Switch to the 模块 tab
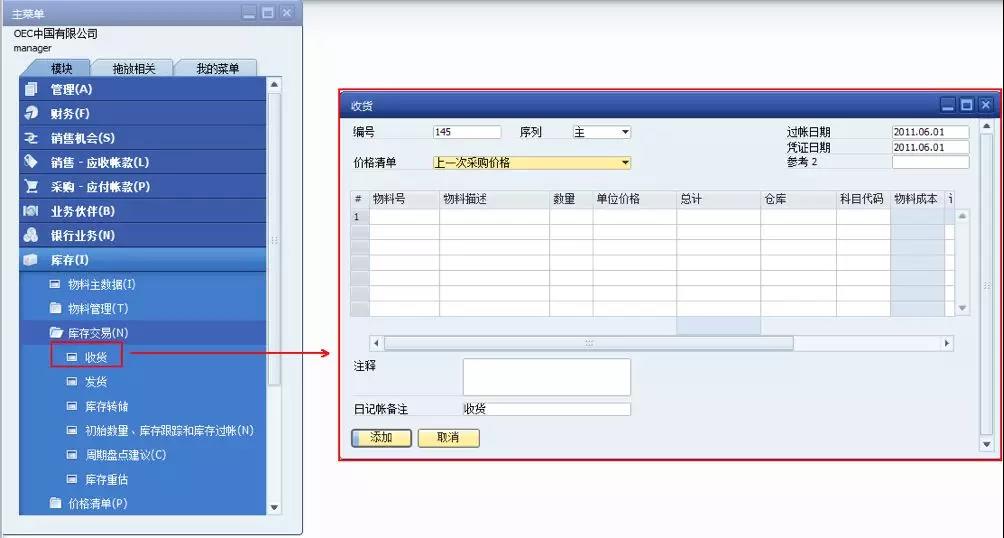The image size is (1004, 538). [x=61, y=69]
